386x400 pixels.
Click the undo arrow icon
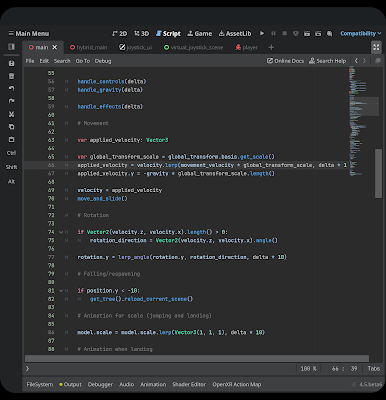(11, 88)
